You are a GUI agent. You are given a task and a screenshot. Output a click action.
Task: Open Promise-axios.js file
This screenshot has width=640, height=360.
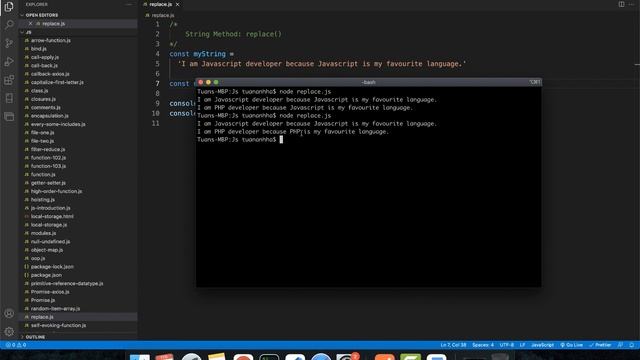[50, 292]
